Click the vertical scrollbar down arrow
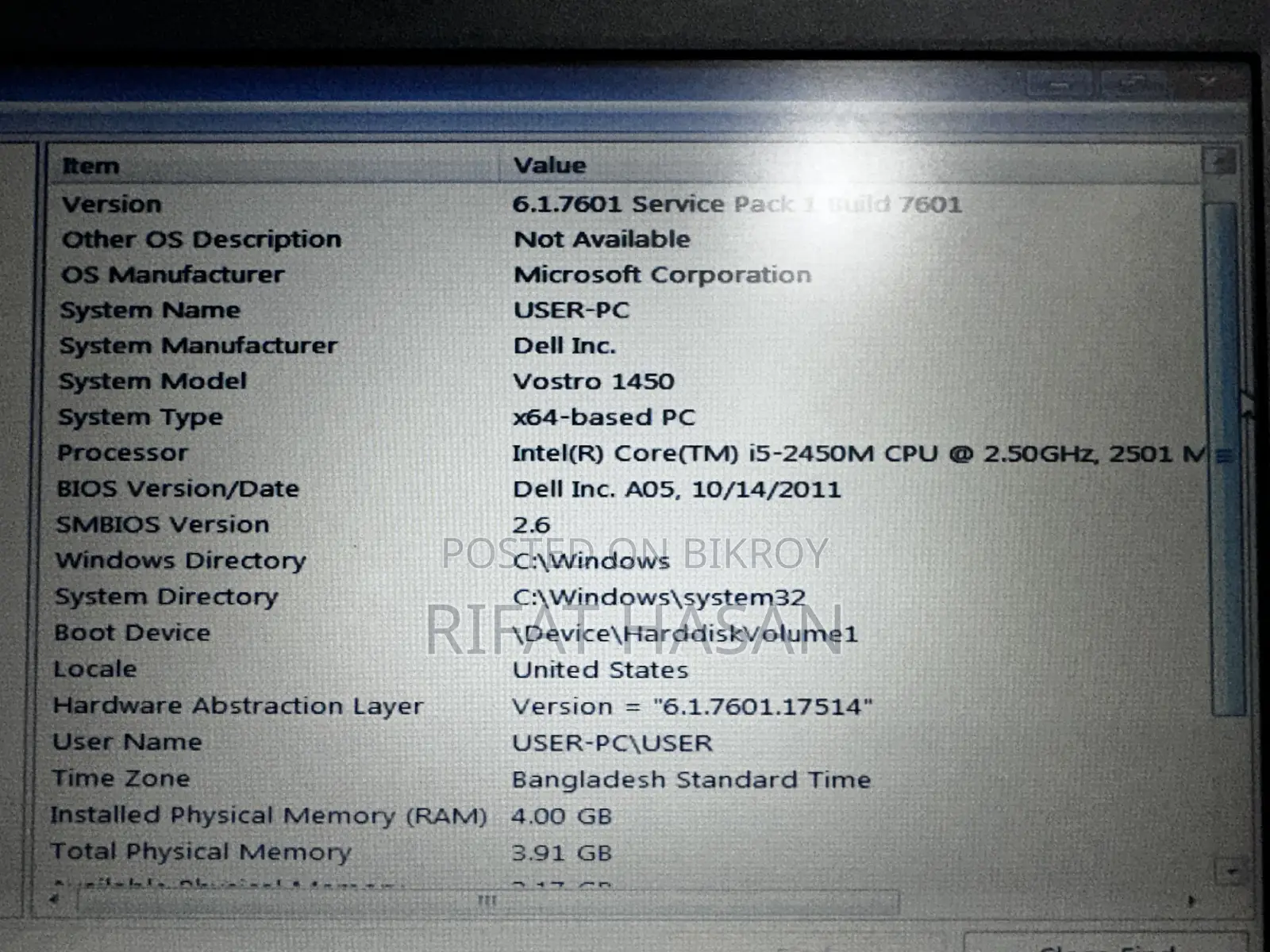The width and height of the screenshot is (1270, 952). [1231, 871]
